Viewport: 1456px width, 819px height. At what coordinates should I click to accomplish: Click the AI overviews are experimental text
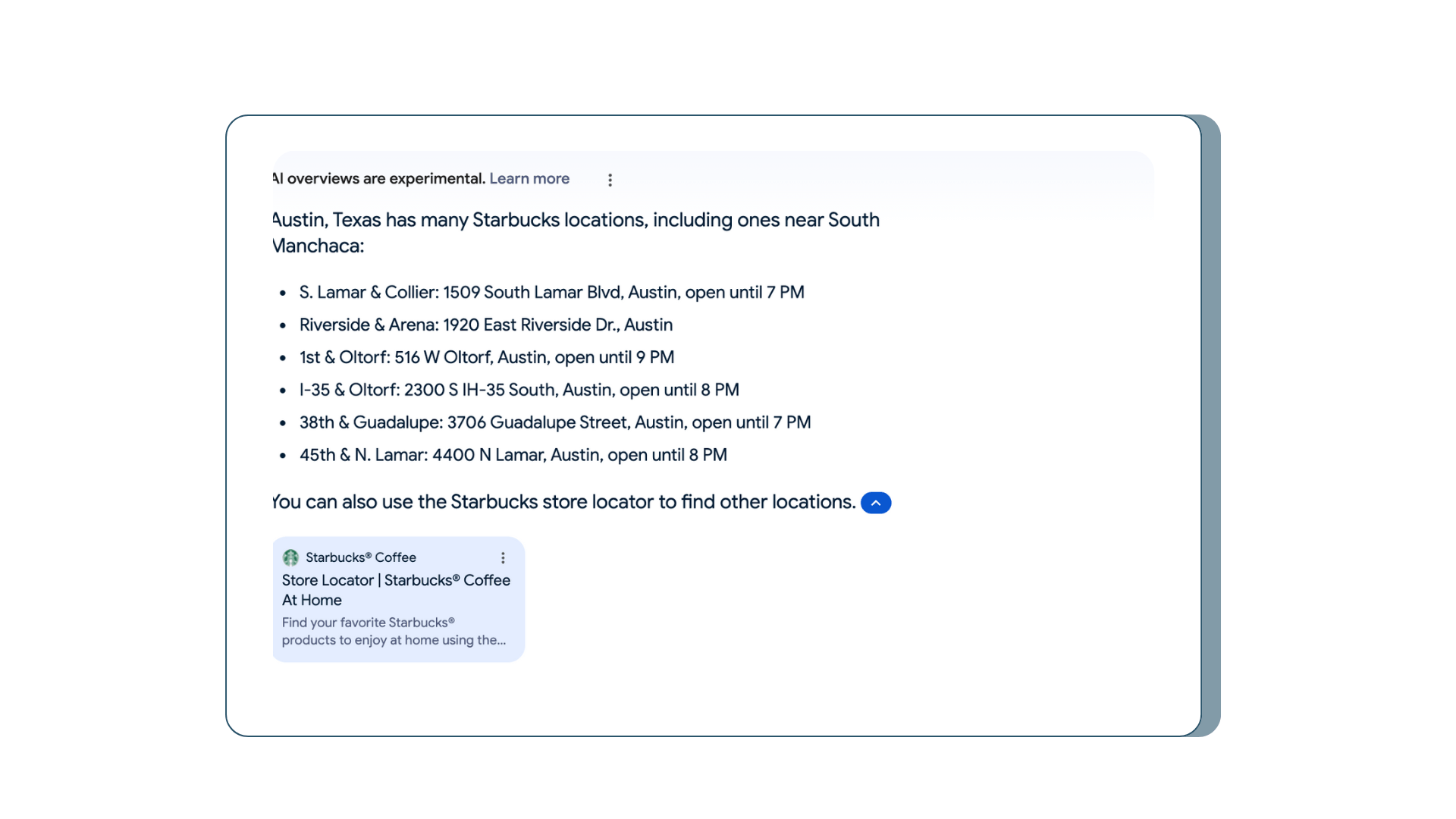point(379,179)
